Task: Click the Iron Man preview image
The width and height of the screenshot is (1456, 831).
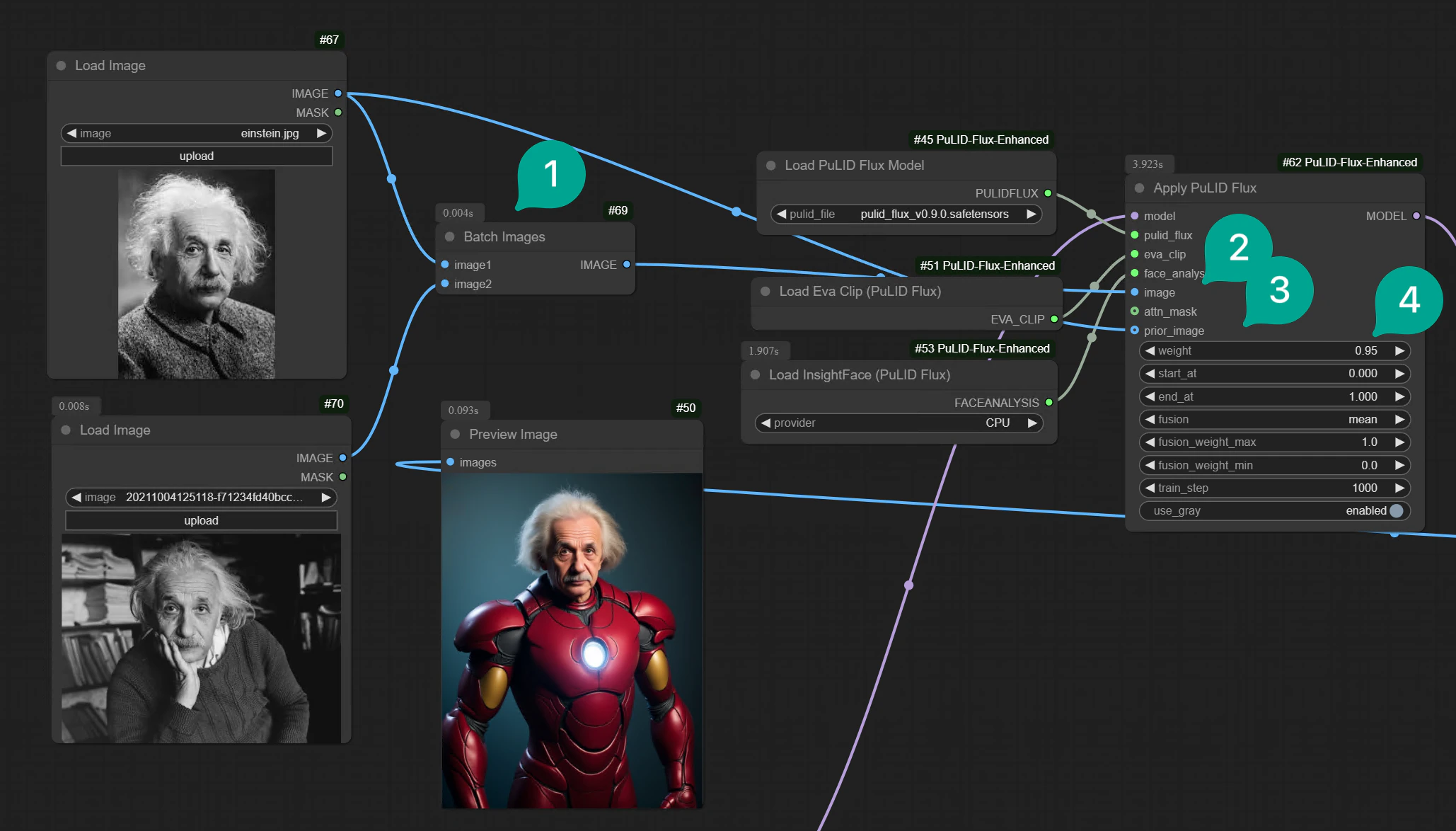Action: tap(572, 641)
